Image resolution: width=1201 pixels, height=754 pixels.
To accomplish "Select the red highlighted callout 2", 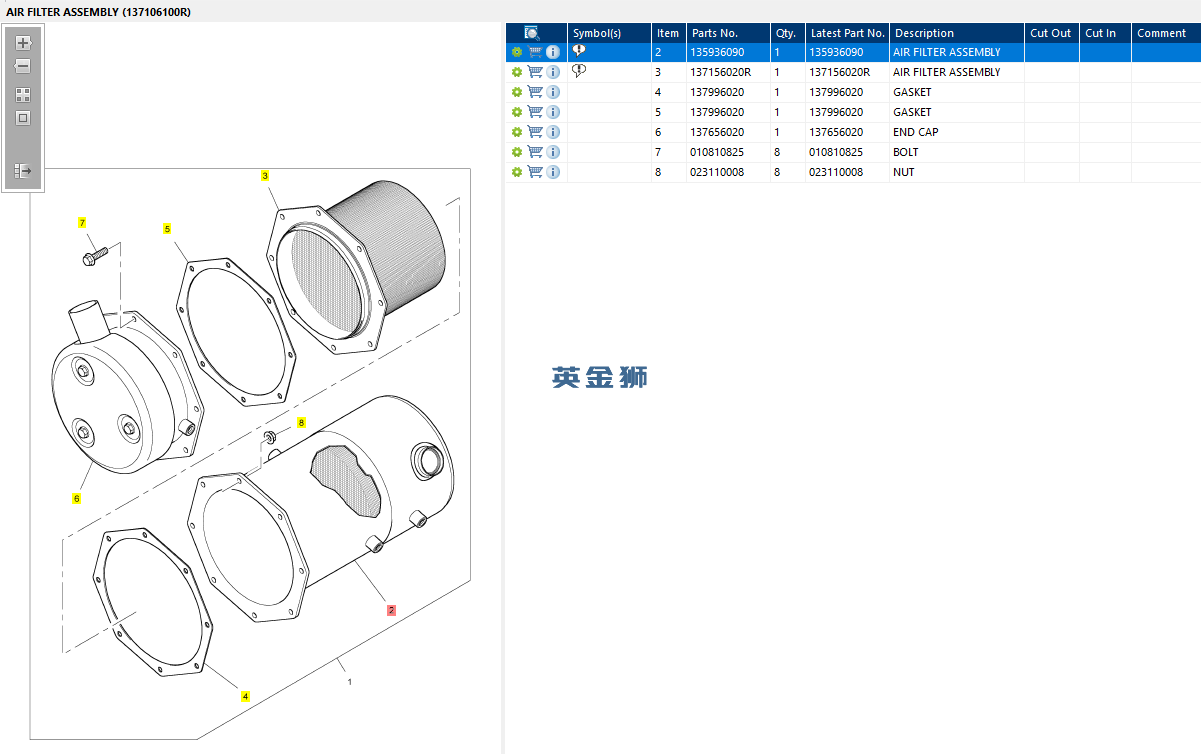I will (391, 609).
